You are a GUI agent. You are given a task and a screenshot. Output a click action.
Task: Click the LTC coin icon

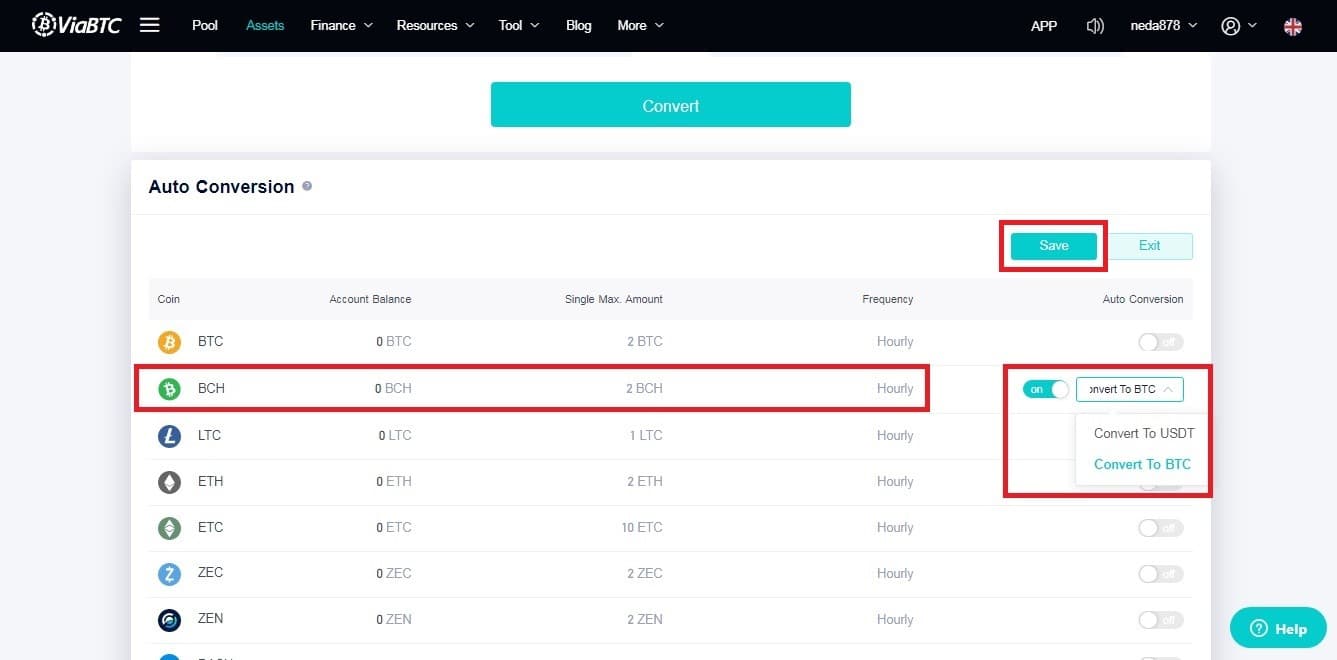[x=169, y=436]
